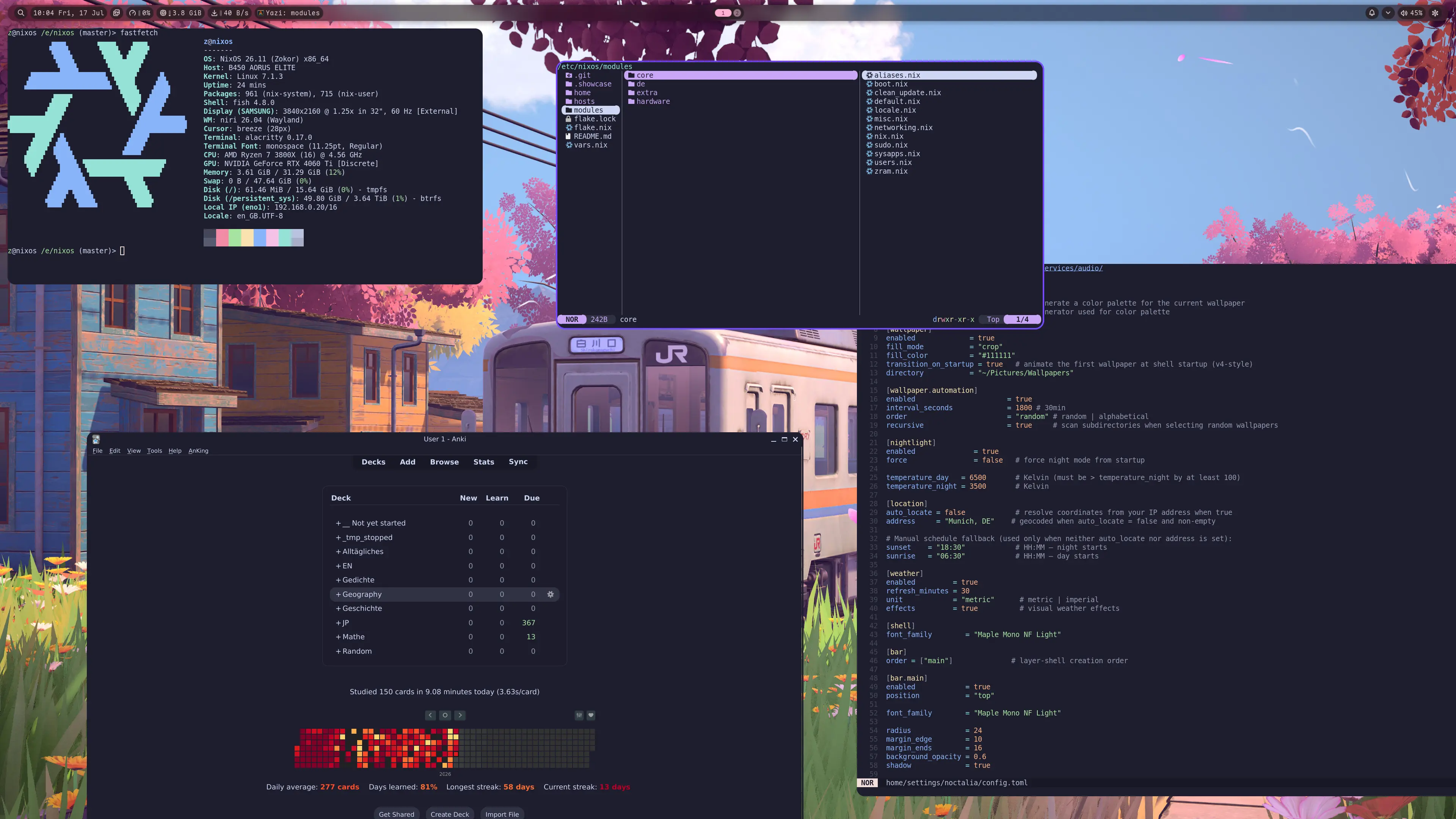Click the clock '10:04 Fri, 17 Jul'
The image size is (1456, 819).
(x=68, y=13)
